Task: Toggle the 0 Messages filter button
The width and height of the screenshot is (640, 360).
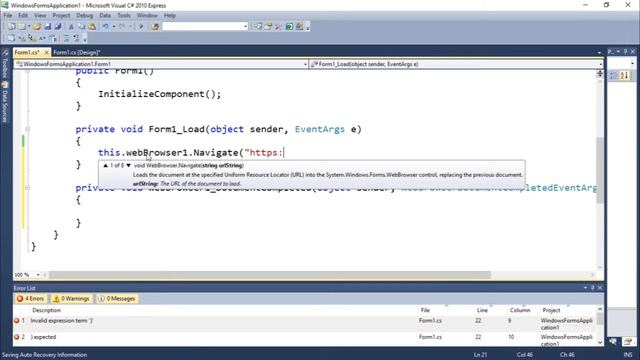Action: (117, 299)
